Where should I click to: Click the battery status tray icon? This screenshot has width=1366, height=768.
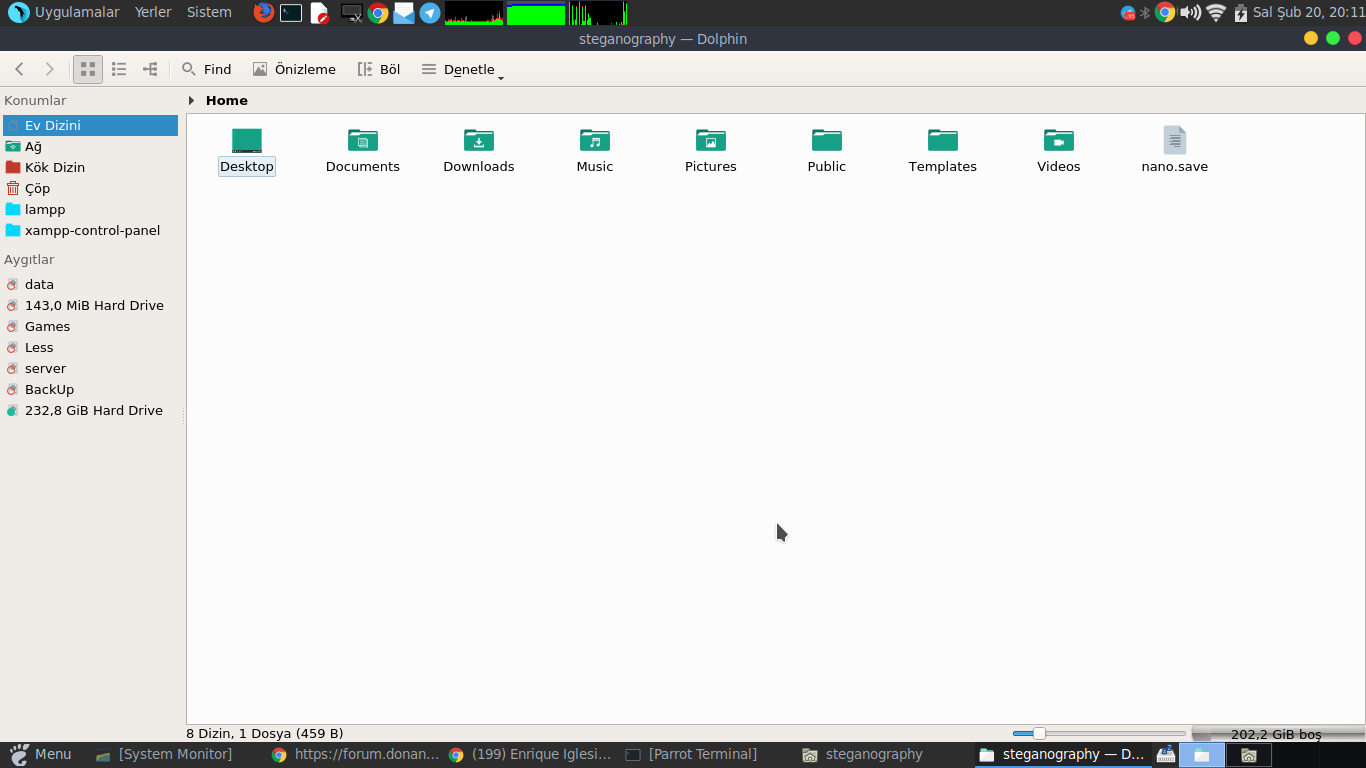(1240, 13)
